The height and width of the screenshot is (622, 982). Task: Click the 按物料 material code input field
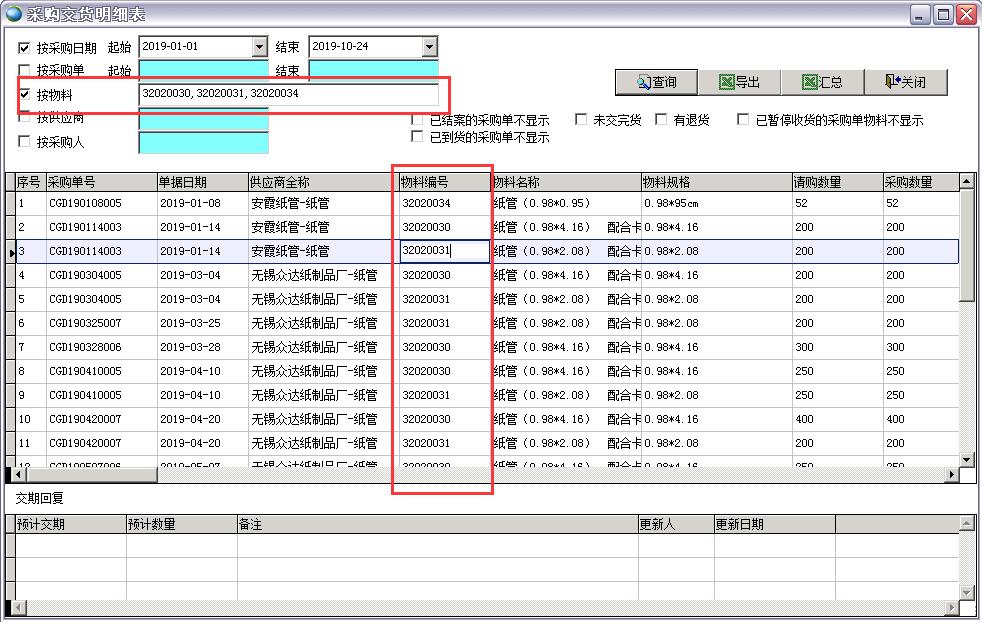click(288, 94)
